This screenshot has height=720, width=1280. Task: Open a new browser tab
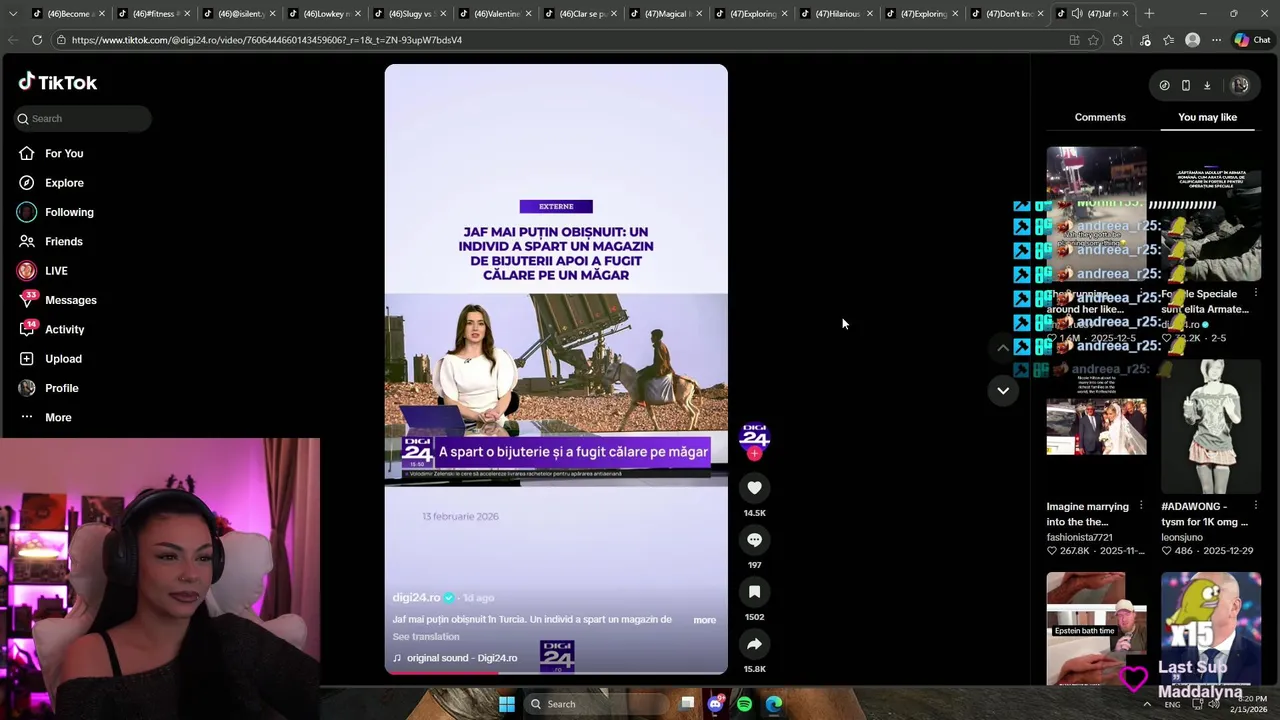coord(1149,14)
